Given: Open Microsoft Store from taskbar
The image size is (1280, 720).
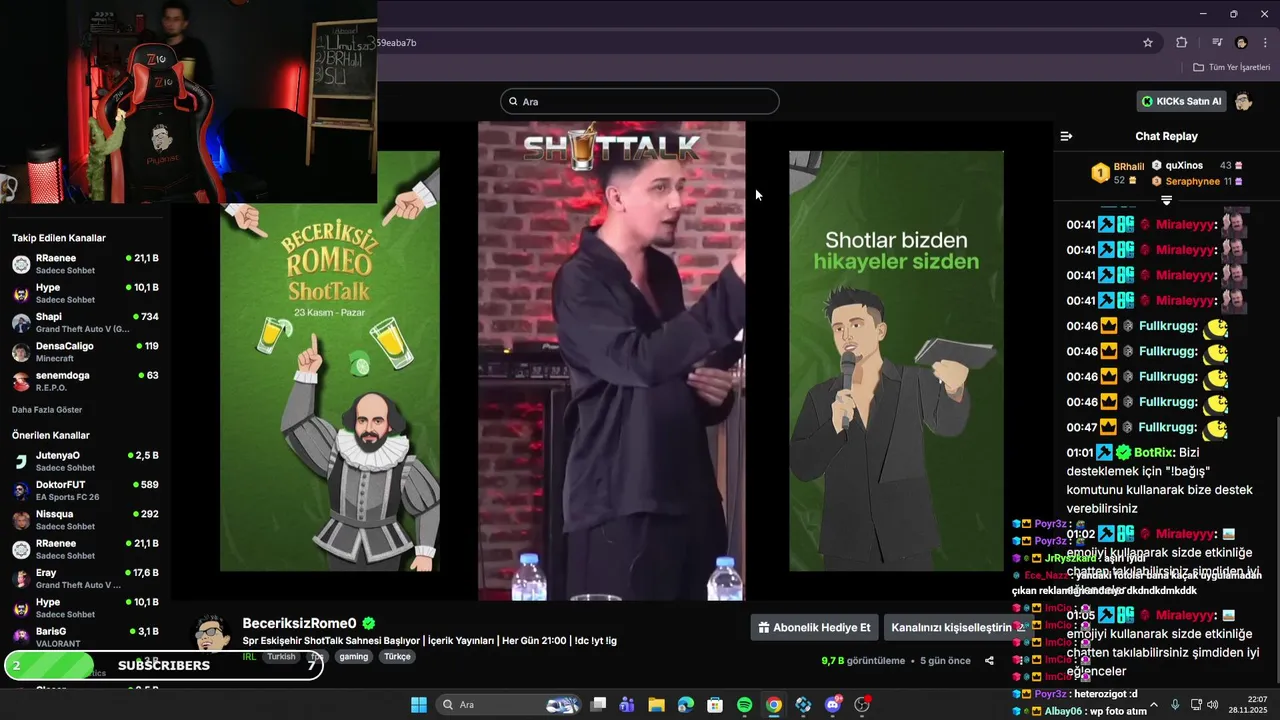Looking at the screenshot, I should pos(715,705).
